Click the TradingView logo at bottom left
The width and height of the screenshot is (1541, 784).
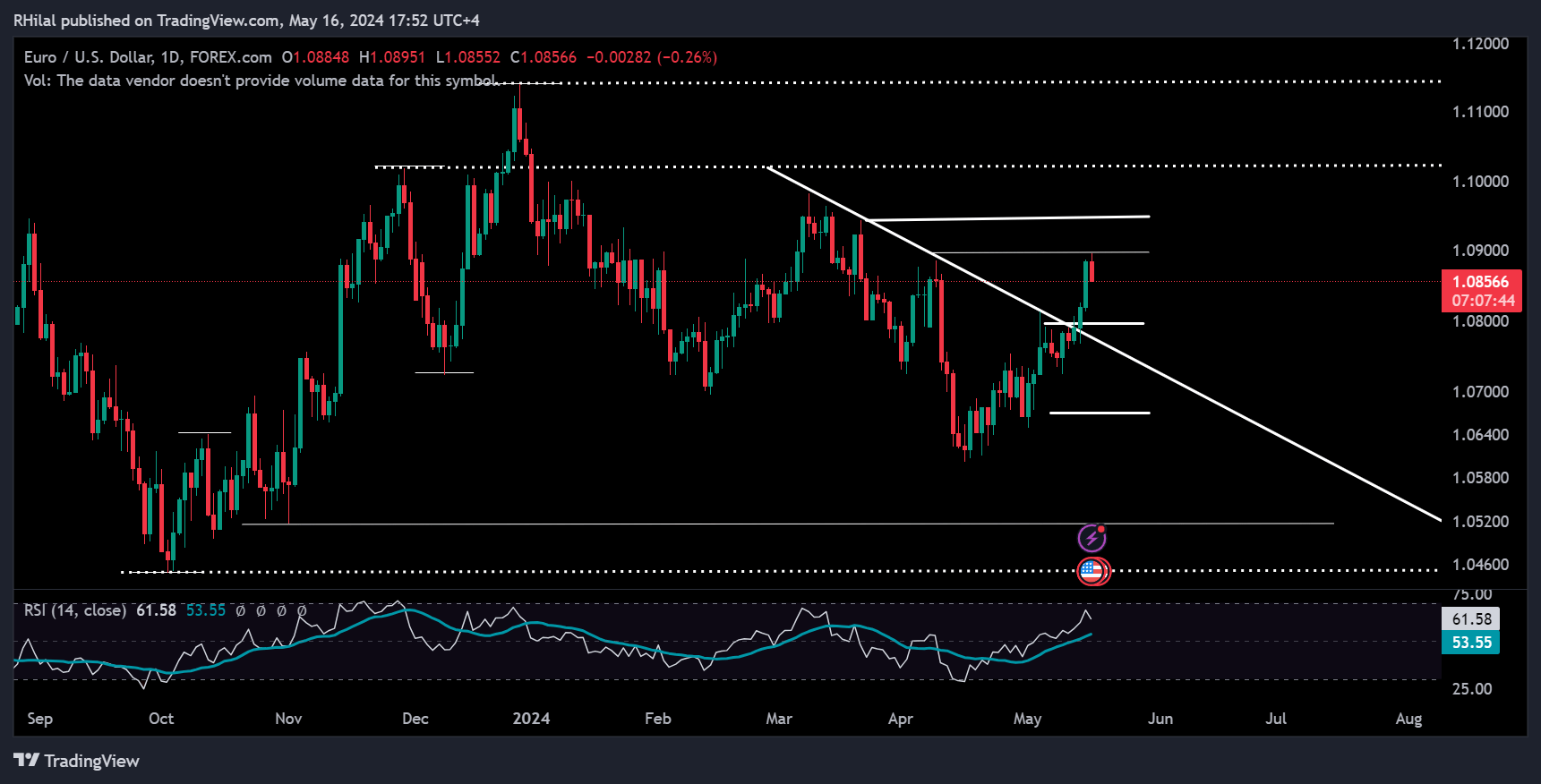[77, 761]
